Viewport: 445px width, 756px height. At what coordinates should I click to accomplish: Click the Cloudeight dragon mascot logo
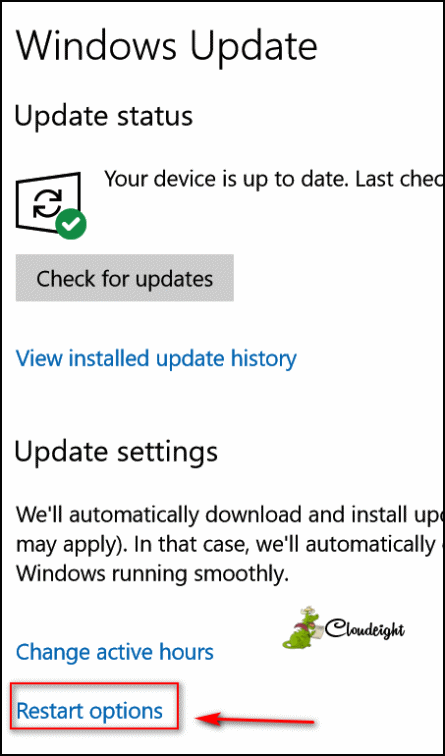click(301, 627)
